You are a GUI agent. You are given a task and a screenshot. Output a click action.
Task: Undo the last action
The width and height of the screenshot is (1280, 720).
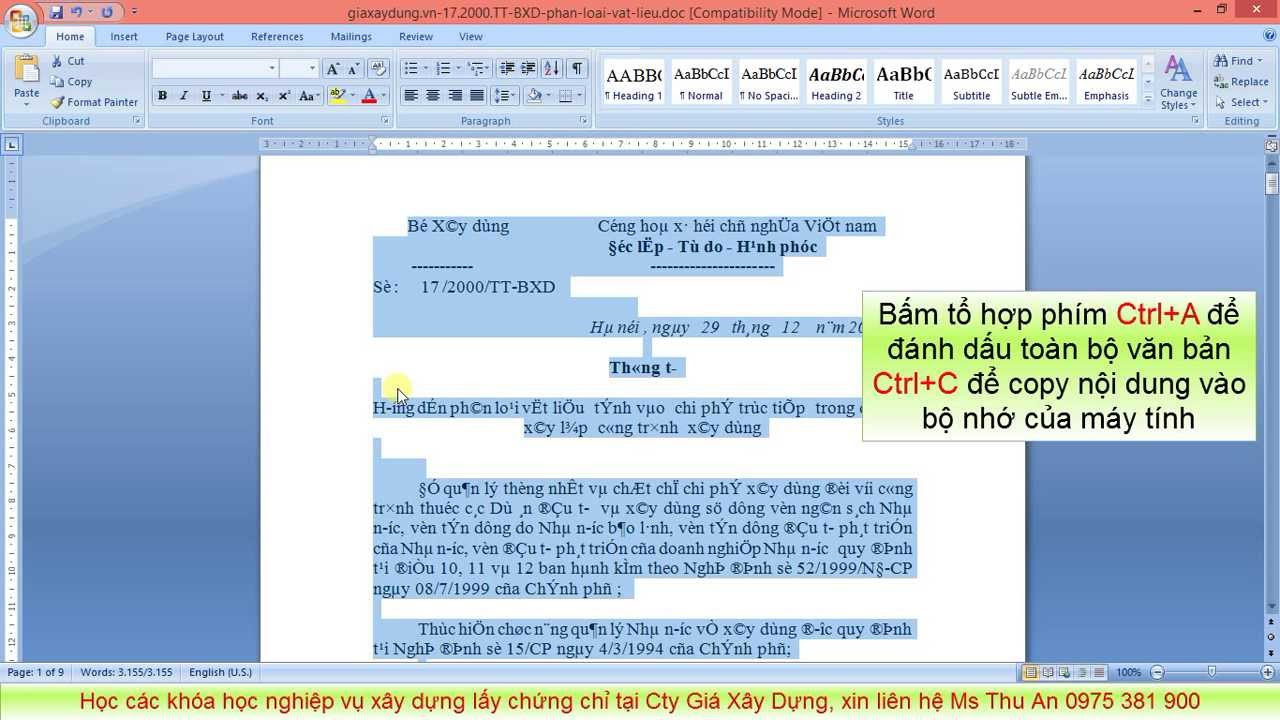(77, 13)
